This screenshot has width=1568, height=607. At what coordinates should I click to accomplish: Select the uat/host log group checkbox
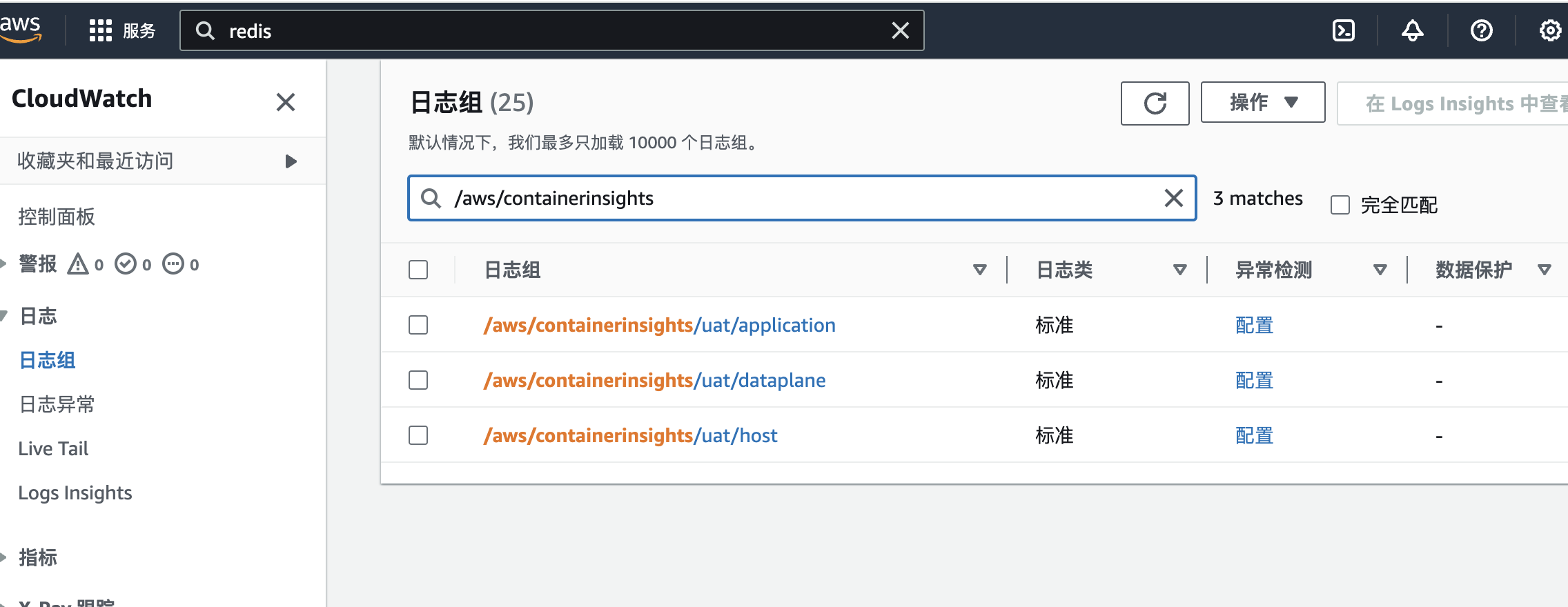click(x=418, y=435)
